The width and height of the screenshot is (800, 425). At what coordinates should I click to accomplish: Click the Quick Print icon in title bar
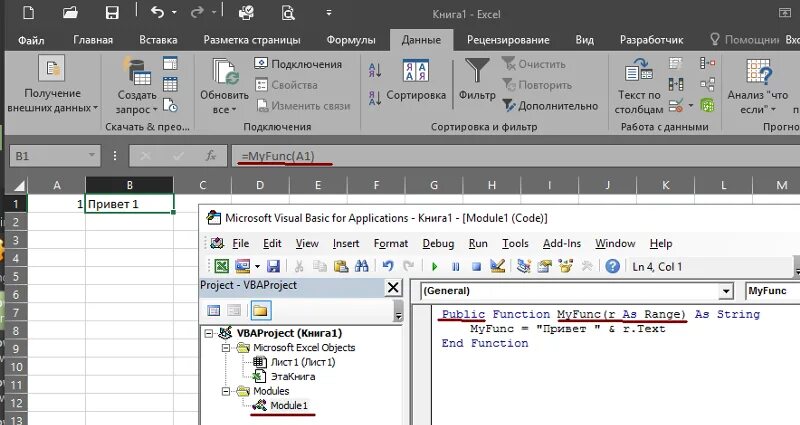pyautogui.click(x=246, y=13)
